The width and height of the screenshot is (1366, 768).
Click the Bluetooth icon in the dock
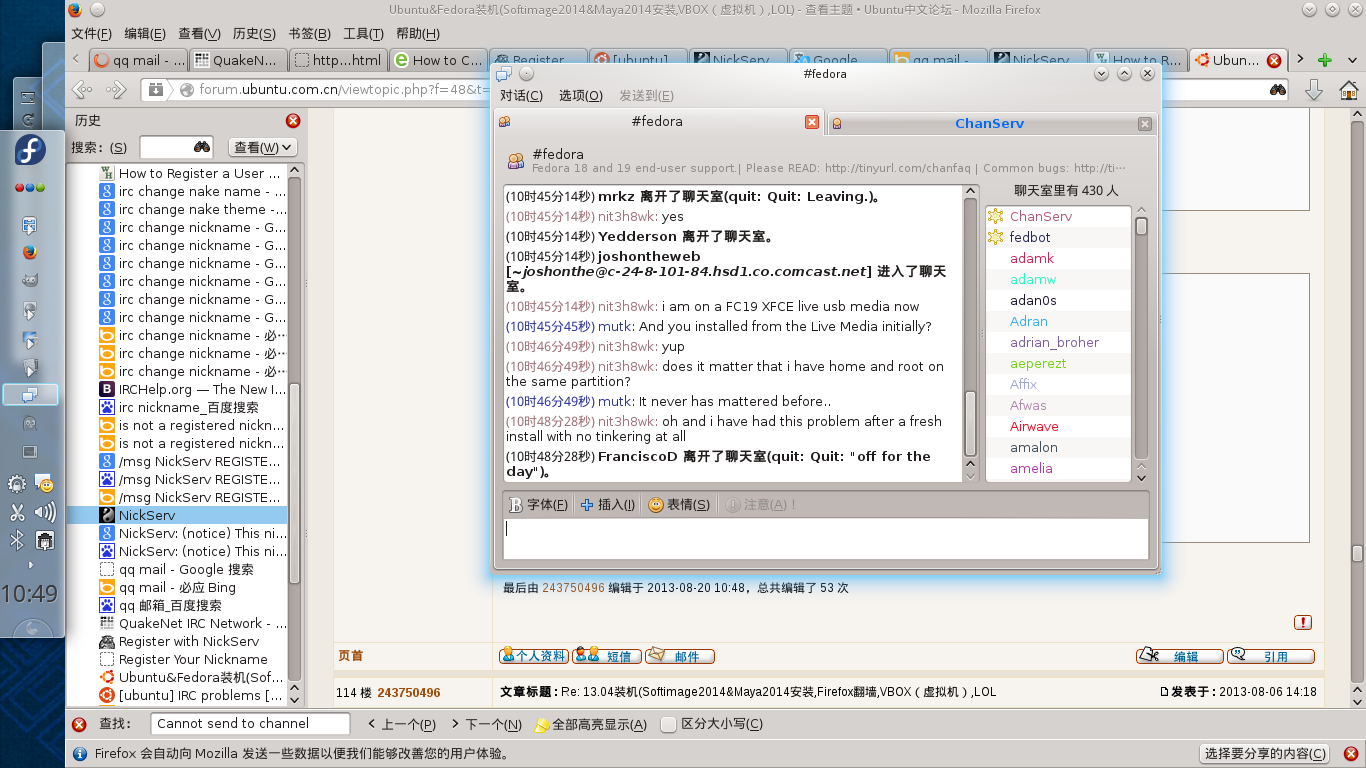[x=16, y=541]
